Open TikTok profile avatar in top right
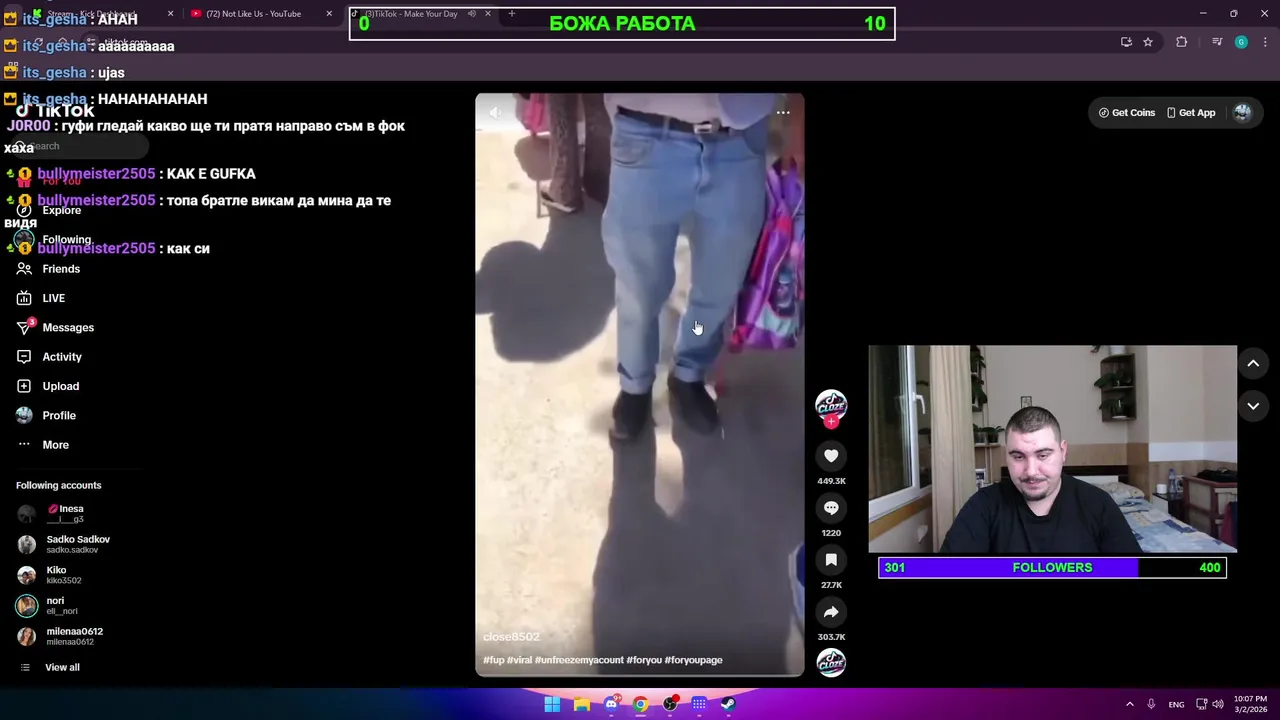 pos(1242,113)
